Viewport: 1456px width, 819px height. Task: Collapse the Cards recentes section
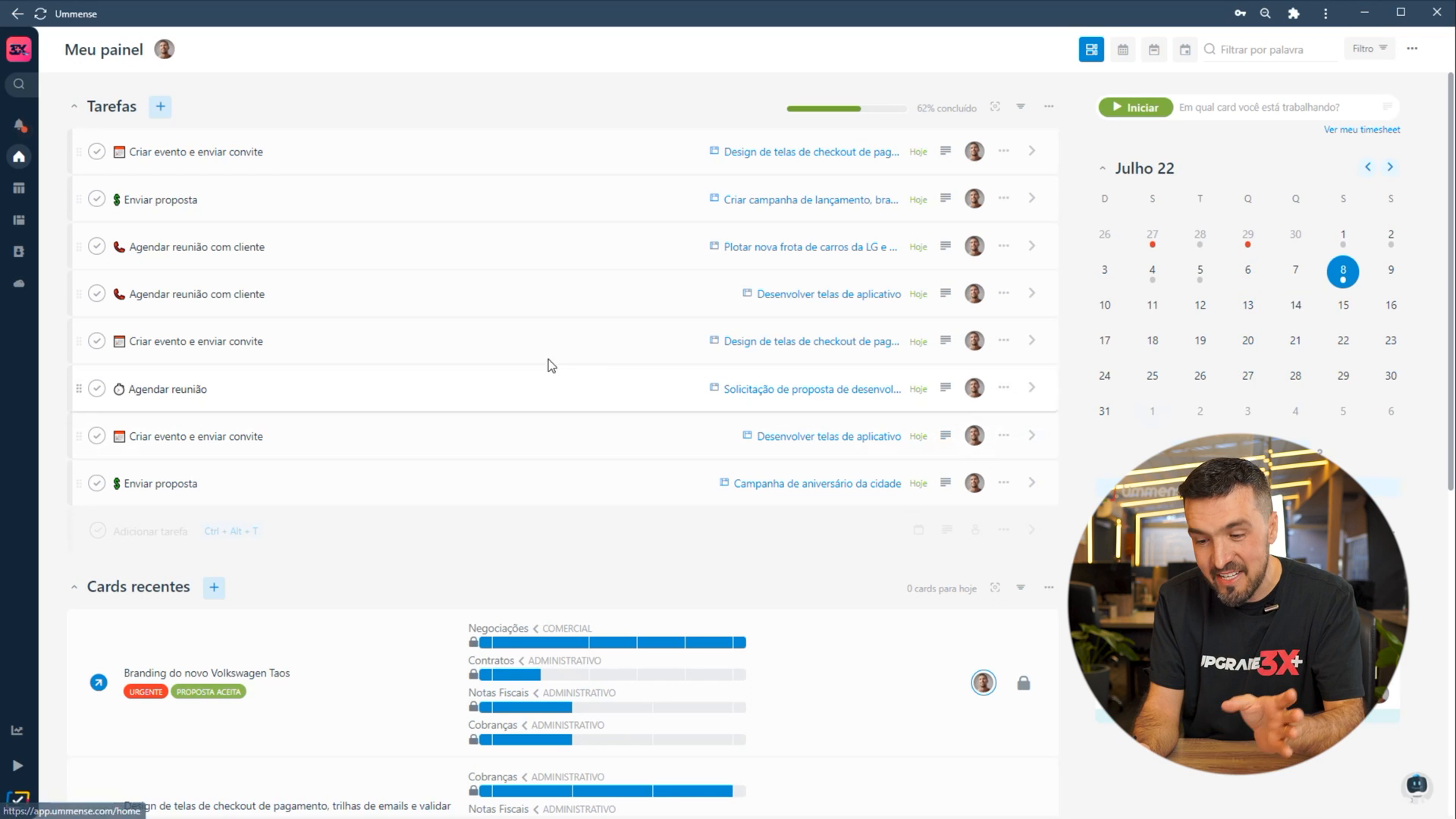pyautogui.click(x=74, y=588)
